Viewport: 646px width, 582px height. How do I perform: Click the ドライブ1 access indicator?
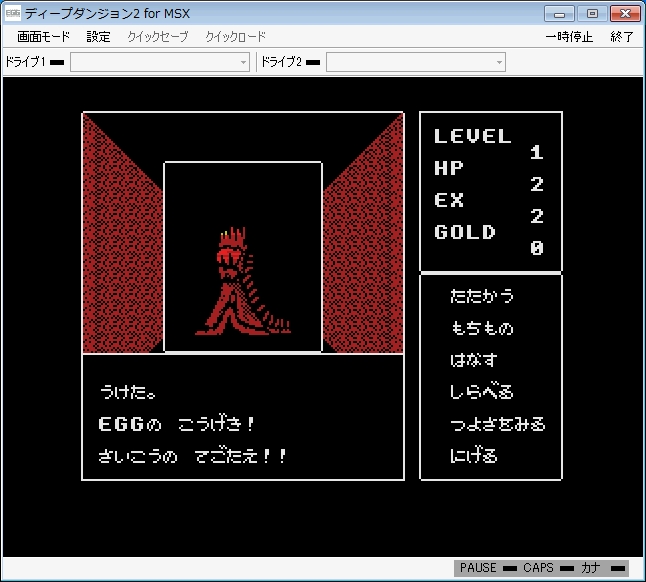point(57,63)
